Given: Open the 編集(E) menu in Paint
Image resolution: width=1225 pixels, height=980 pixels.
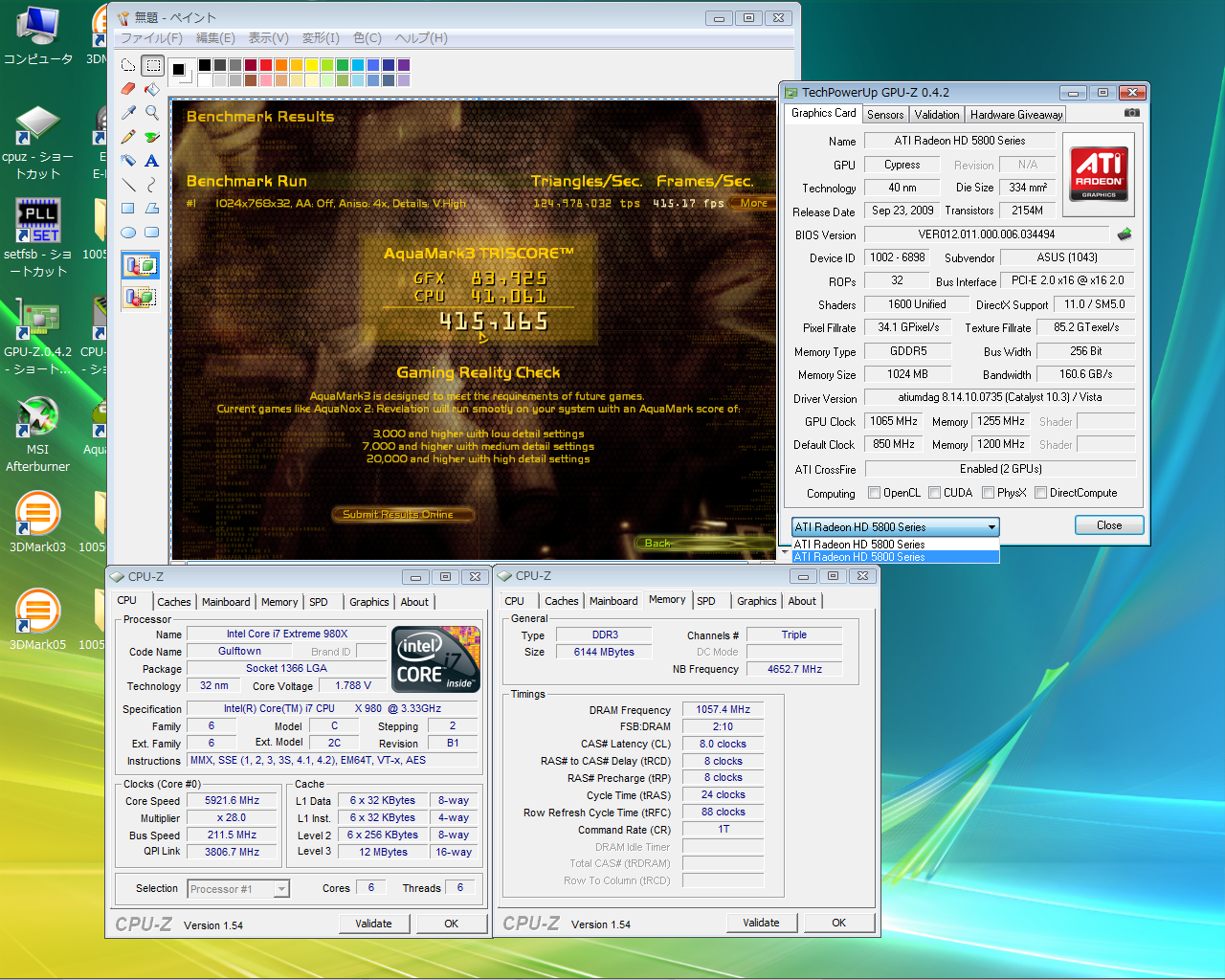Looking at the screenshot, I should point(215,38).
